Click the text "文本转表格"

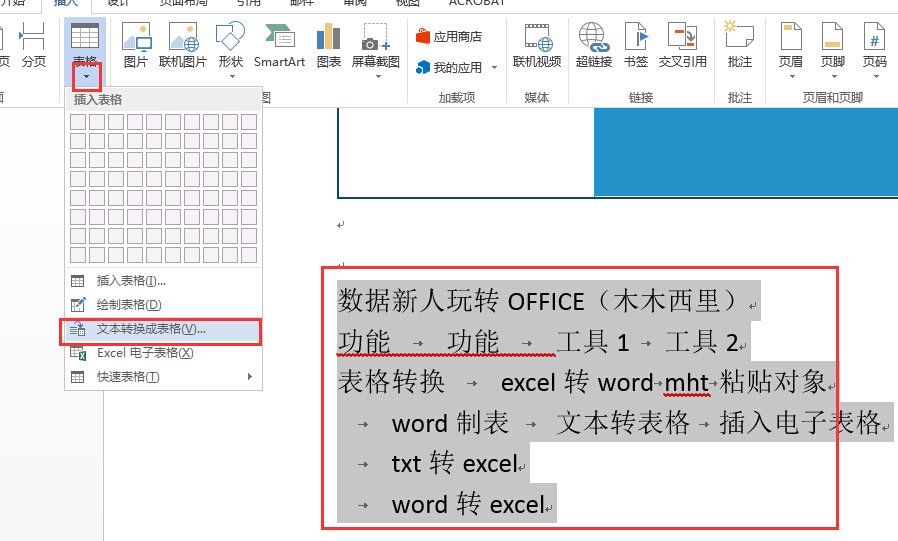[x=623, y=423]
